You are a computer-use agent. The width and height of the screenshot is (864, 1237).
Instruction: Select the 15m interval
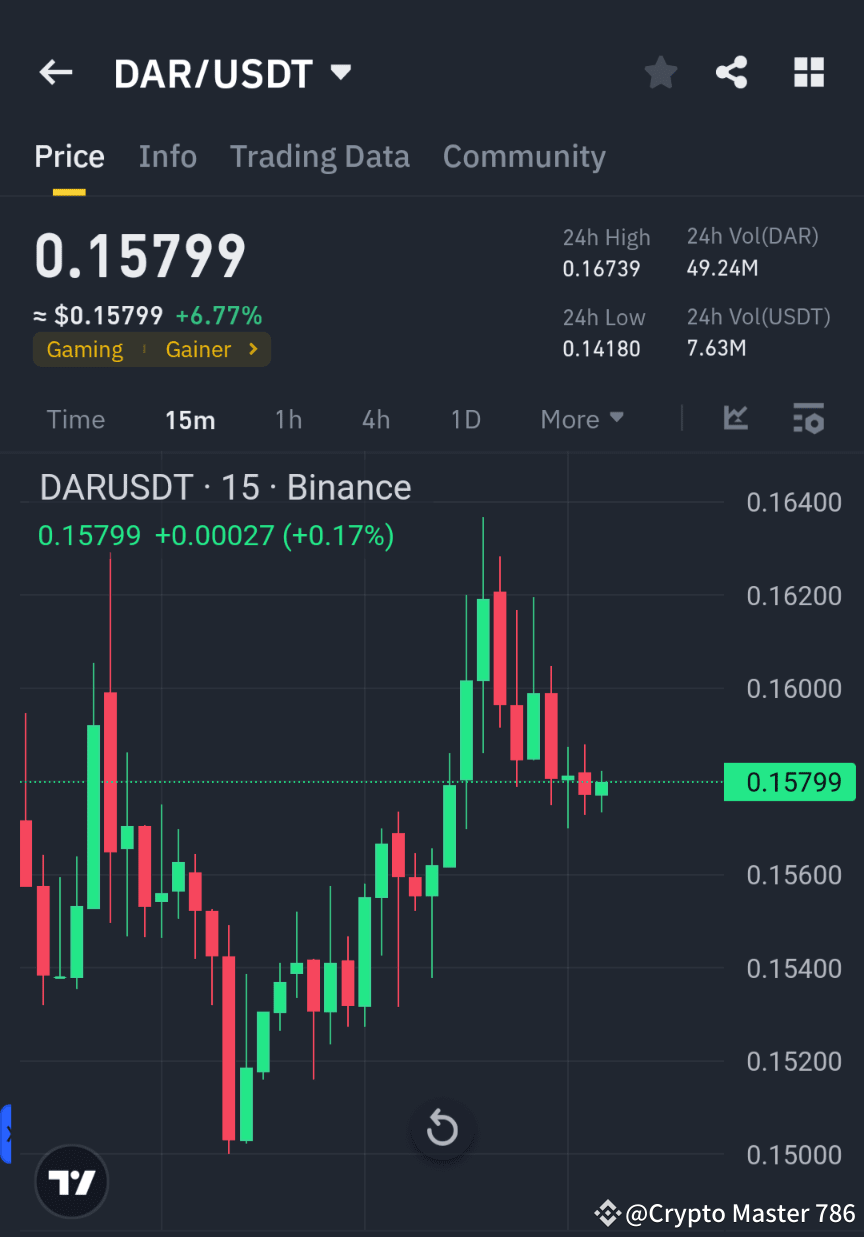click(190, 419)
